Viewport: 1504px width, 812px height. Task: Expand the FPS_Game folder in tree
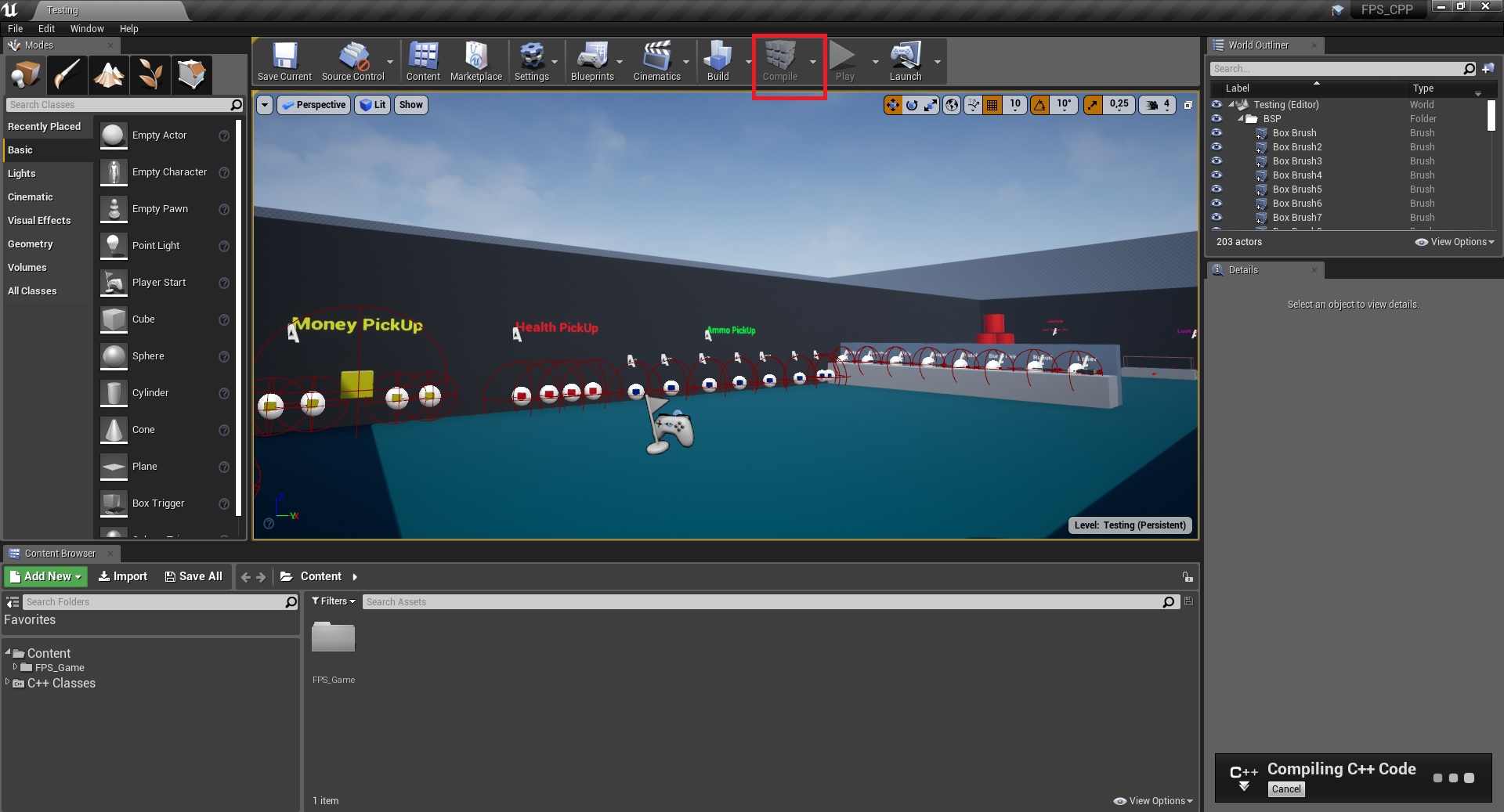pos(15,667)
